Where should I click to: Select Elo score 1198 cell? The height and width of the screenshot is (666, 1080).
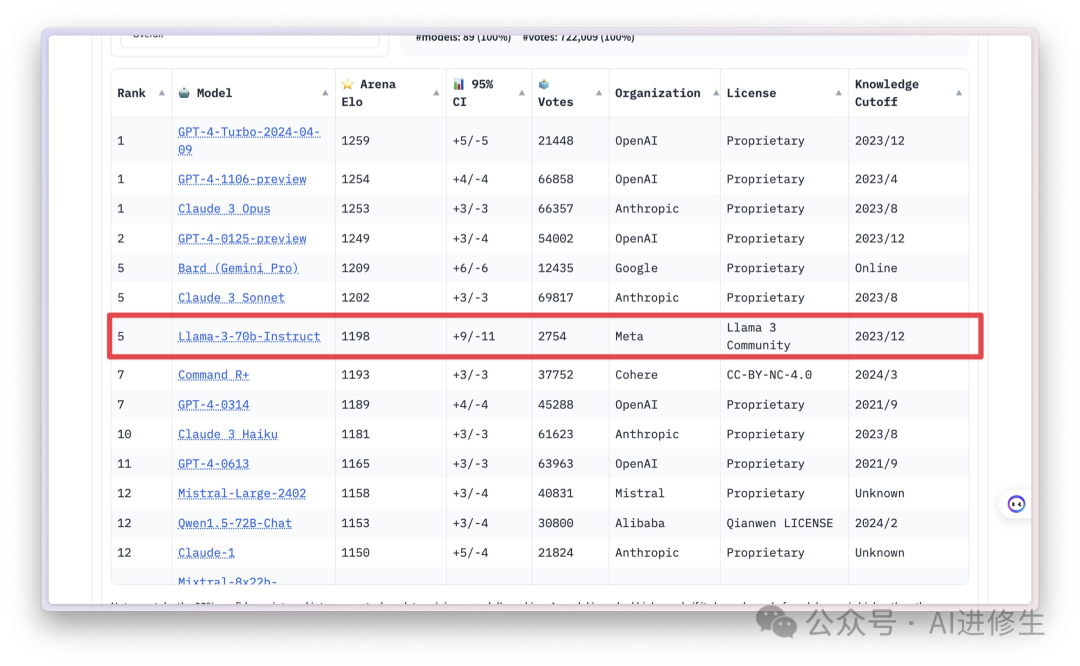tap(355, 336)
